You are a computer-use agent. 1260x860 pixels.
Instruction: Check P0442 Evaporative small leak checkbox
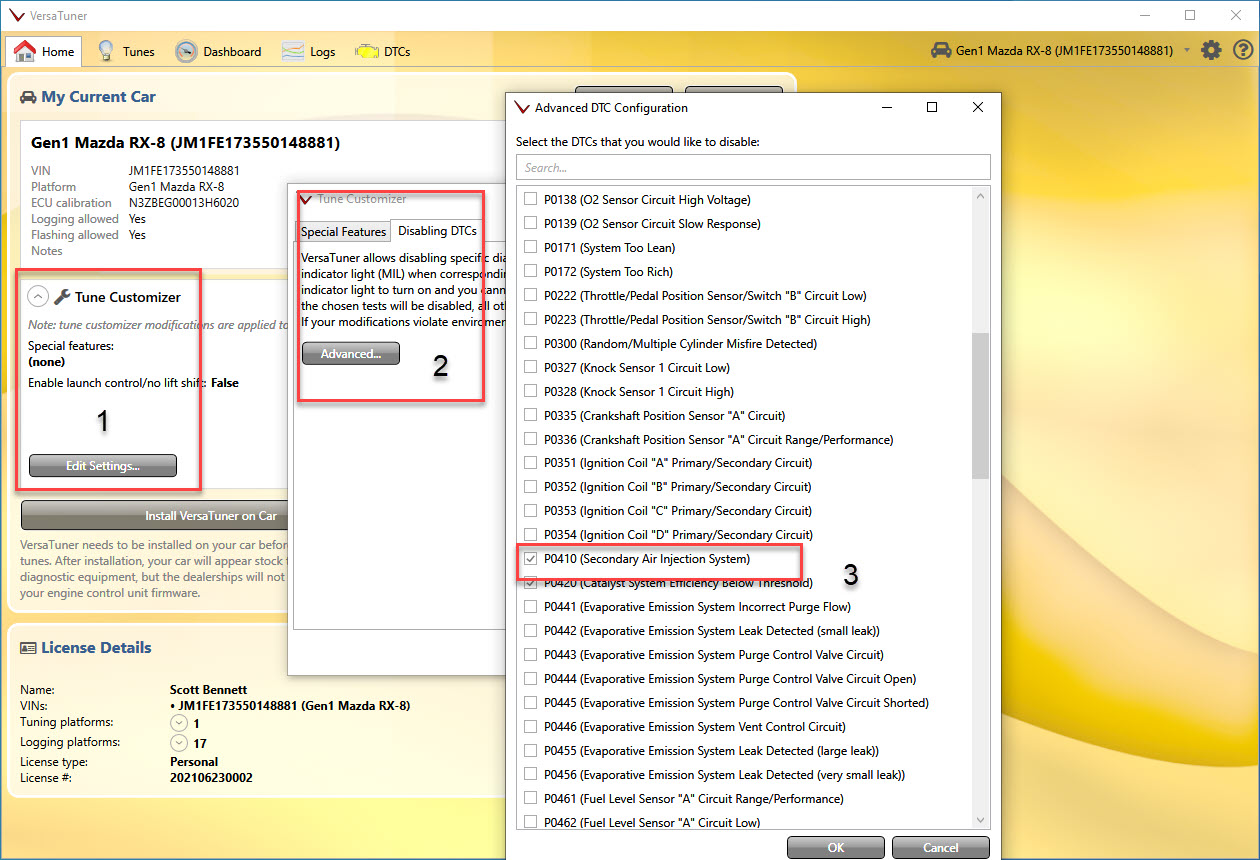pyautogui.click(x=530, y=631)
